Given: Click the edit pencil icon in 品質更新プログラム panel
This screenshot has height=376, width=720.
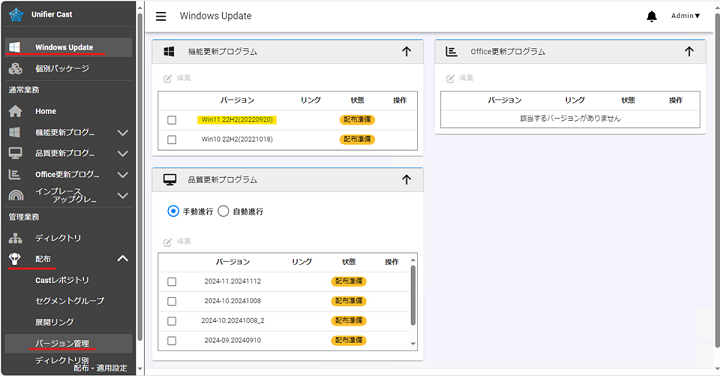Looking at the screenshot, I should click(x=168, y=242).
